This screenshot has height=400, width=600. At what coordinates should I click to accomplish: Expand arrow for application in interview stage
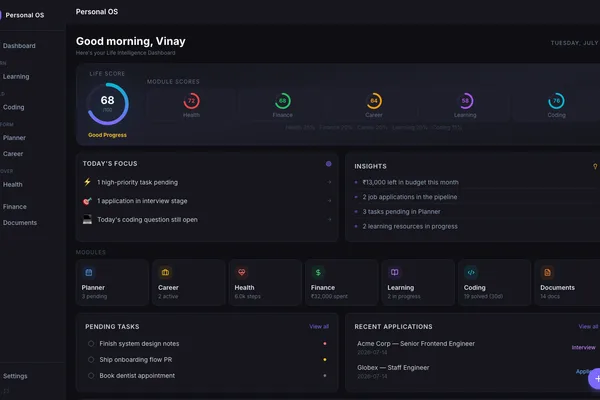329,201
